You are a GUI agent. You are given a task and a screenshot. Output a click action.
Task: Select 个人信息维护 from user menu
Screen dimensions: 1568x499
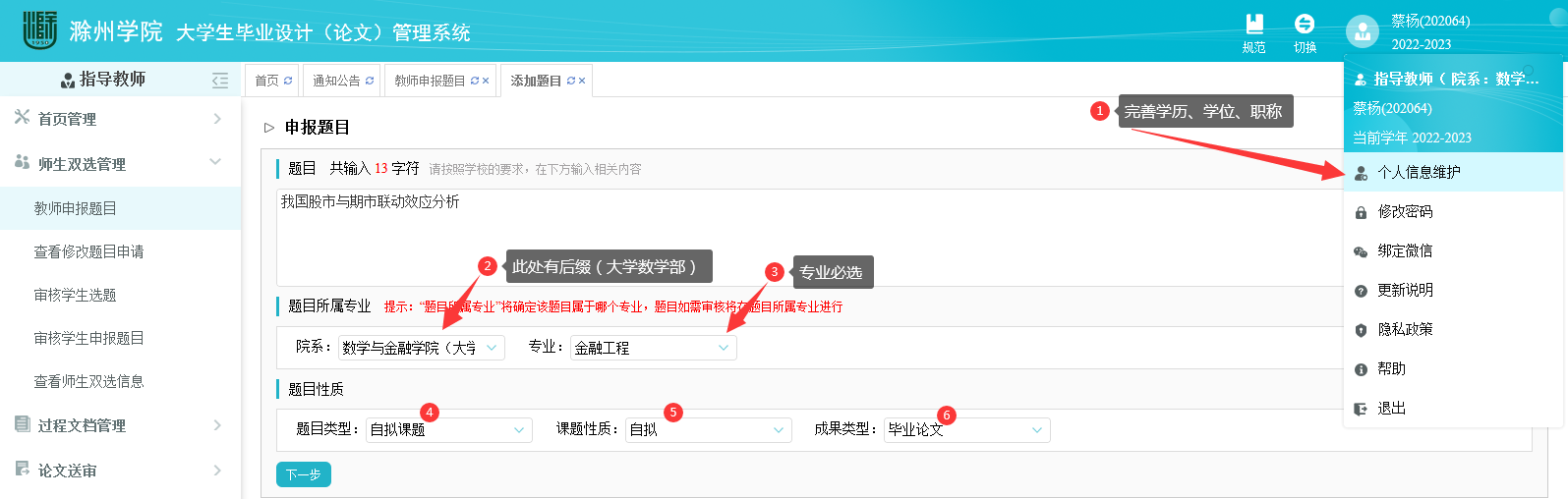pos(1419,172)
